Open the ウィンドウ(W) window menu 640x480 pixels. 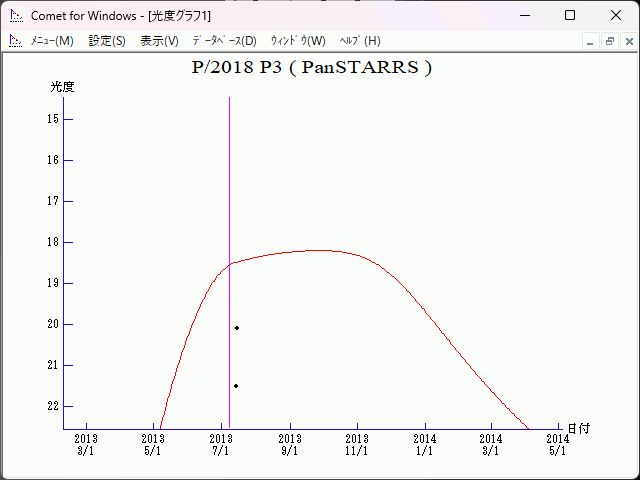click(298, 41)
